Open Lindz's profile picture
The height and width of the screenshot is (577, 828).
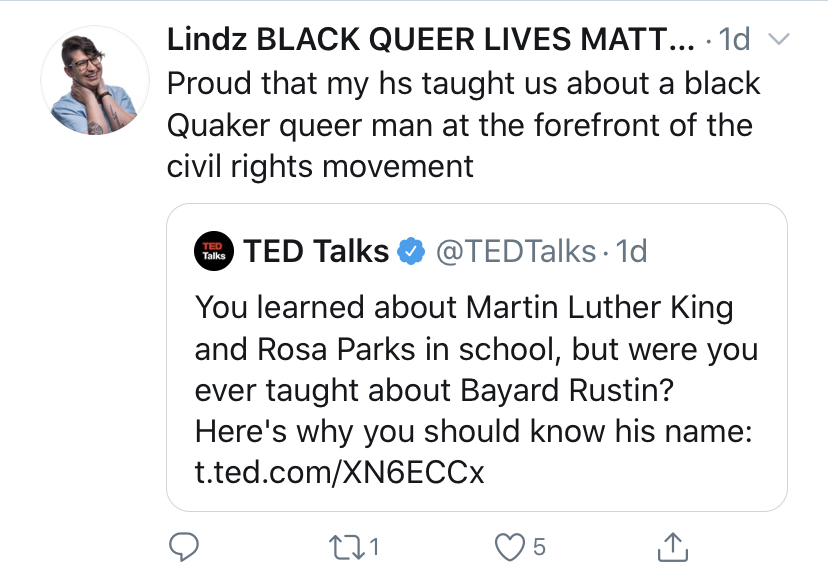(x=95, y=80)
